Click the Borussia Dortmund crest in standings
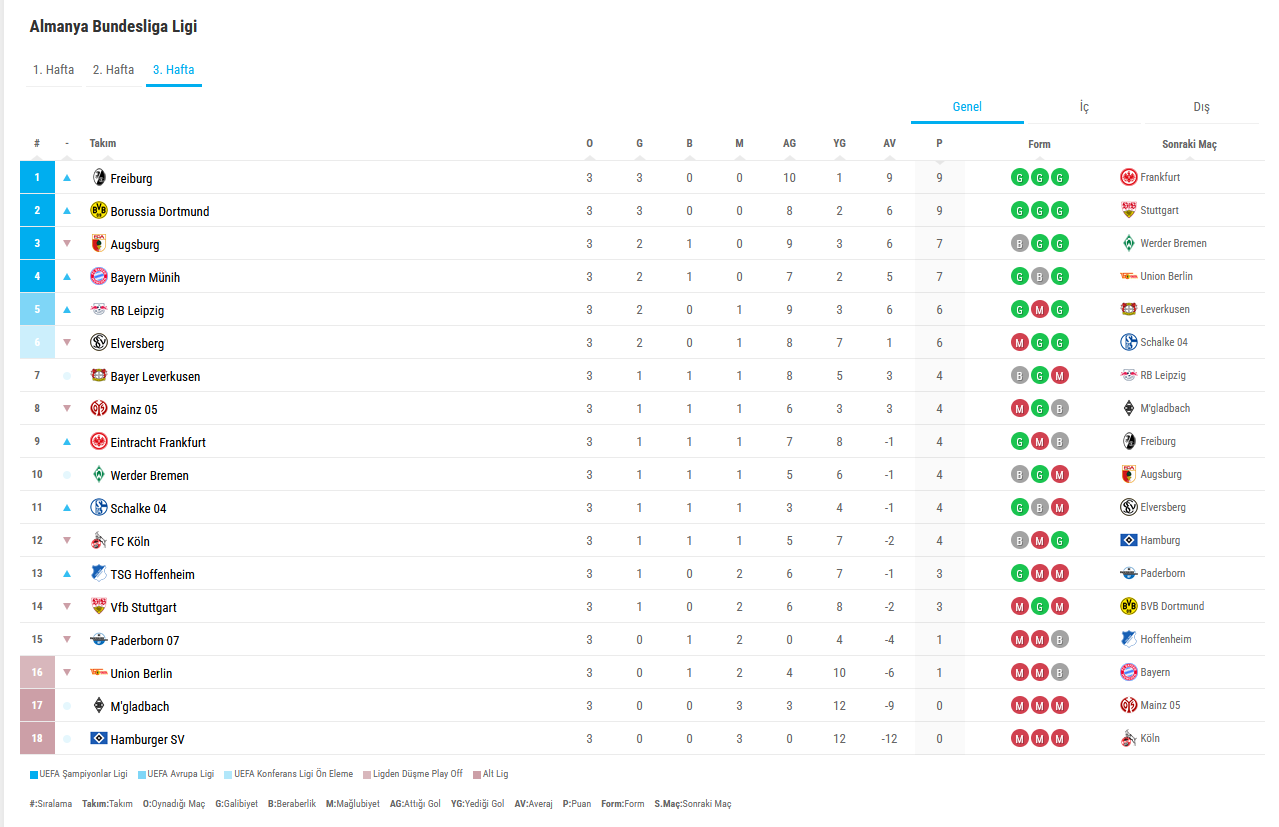 pos(98,210)
